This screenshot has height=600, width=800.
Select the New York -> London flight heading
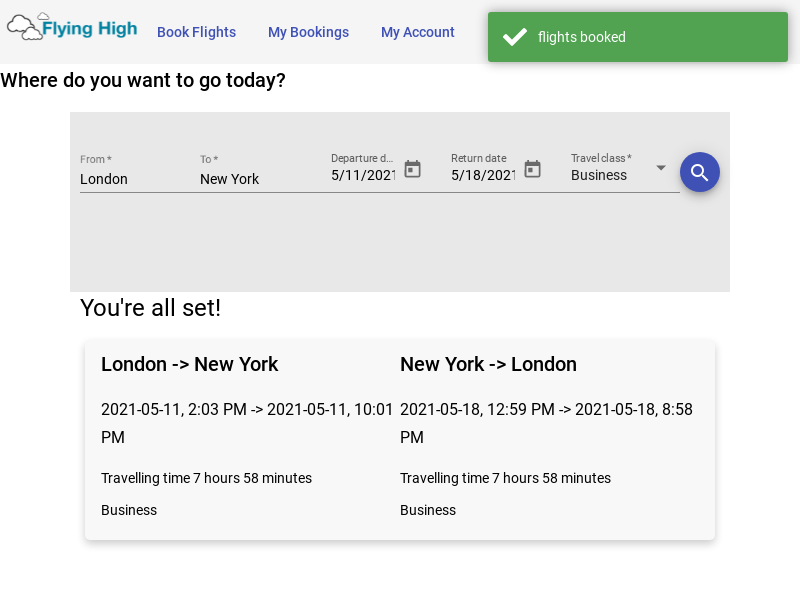(x=488, y=364)
